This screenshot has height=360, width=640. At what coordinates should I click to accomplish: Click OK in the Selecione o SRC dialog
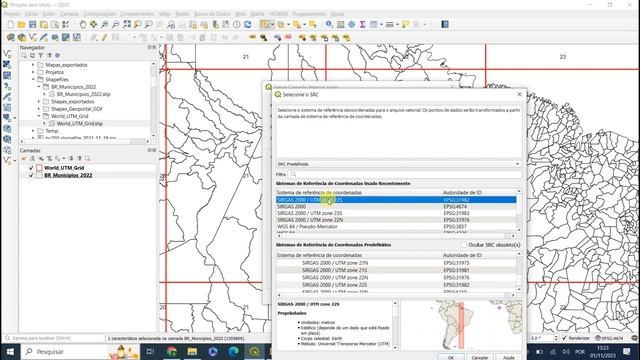tap(451, 358)
